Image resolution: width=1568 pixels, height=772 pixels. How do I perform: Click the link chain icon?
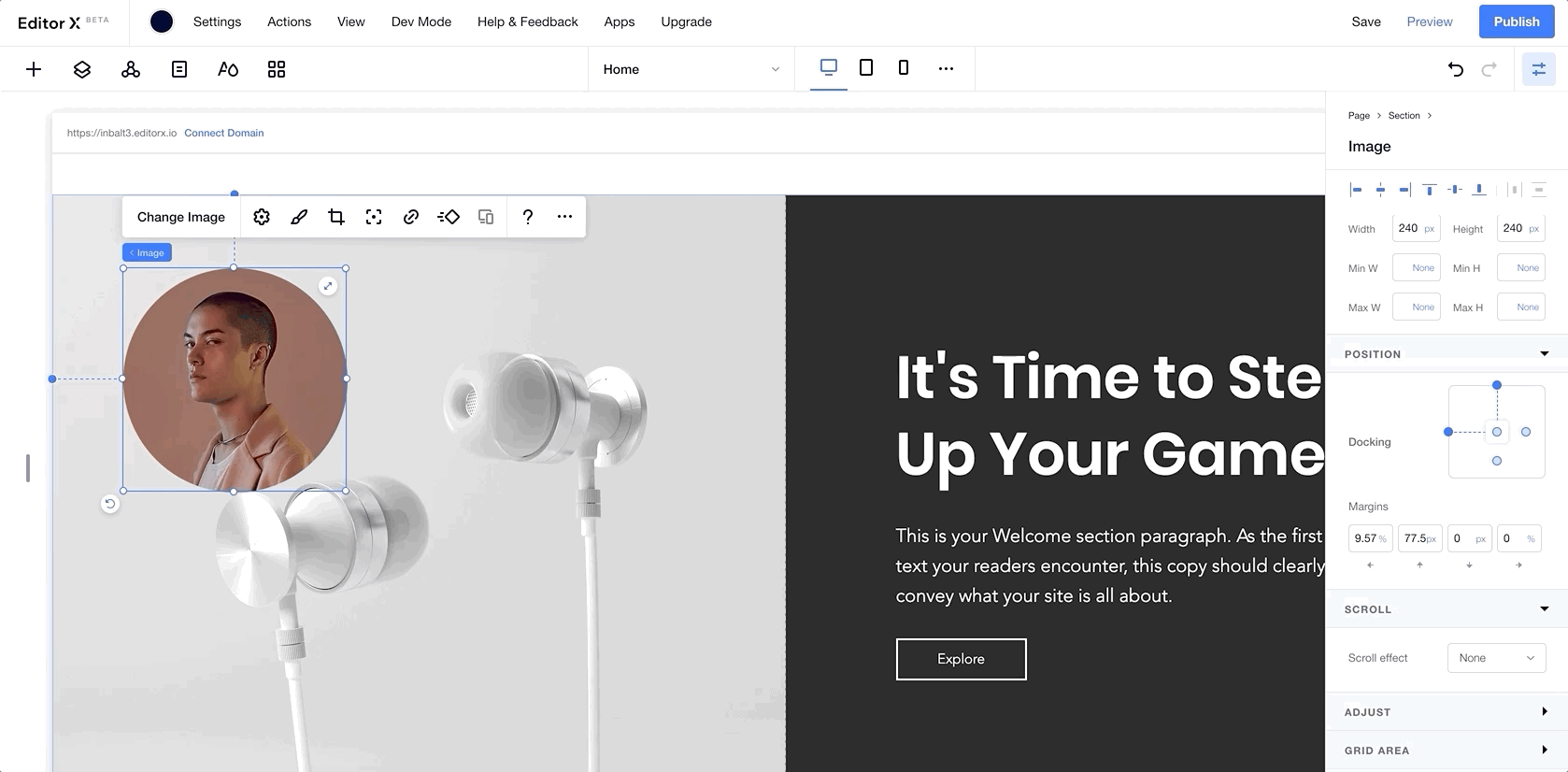(411, 217)
